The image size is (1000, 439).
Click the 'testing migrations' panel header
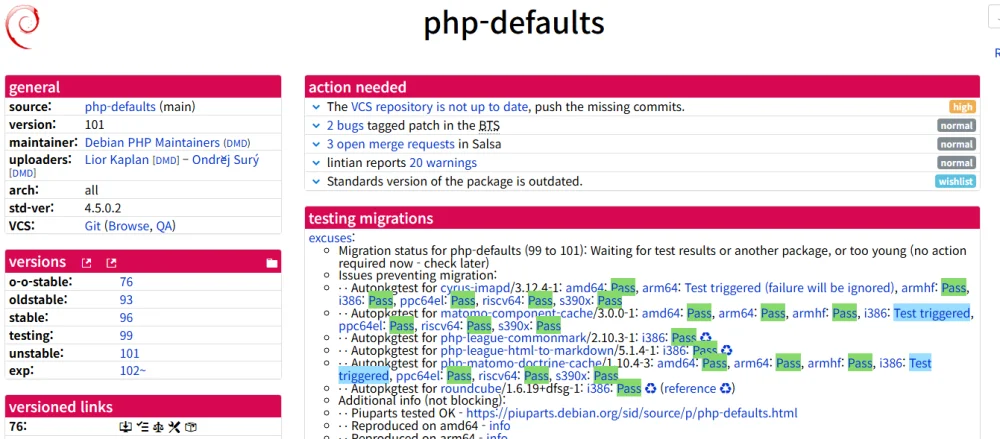[x=642, y=218]
